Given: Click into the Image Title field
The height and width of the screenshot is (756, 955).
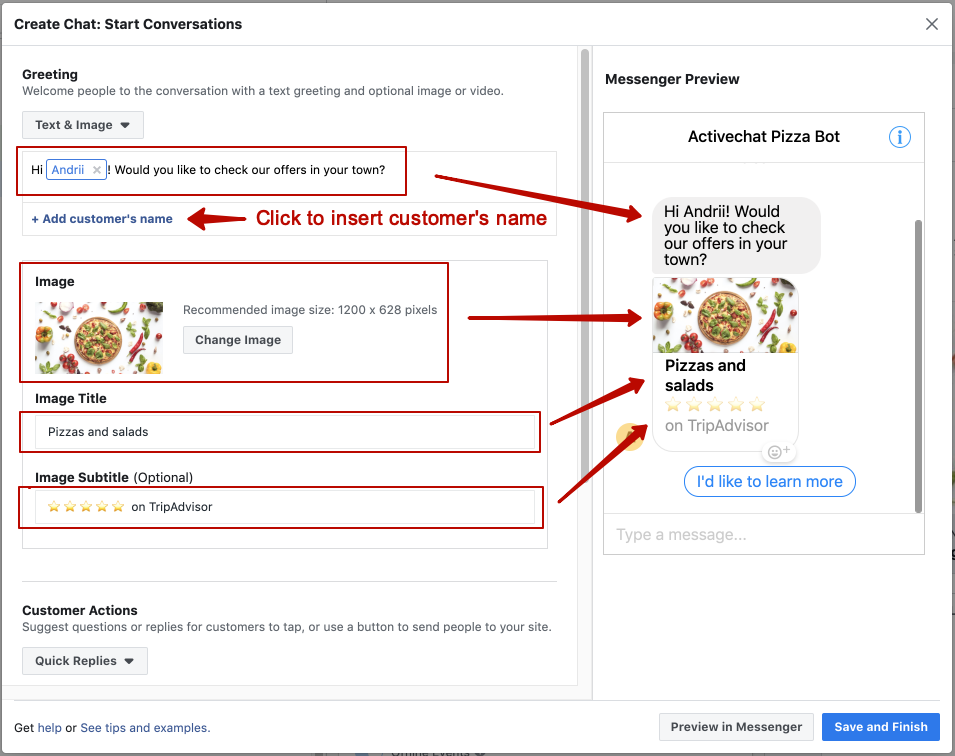Looking at the screenshot, I should pos(284,432).
